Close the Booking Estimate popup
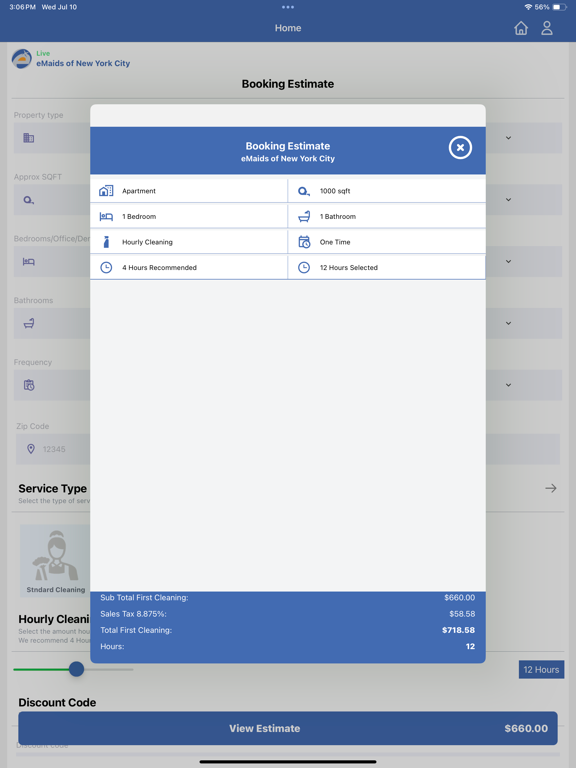 pyautogui.click(x=460, y=147)
